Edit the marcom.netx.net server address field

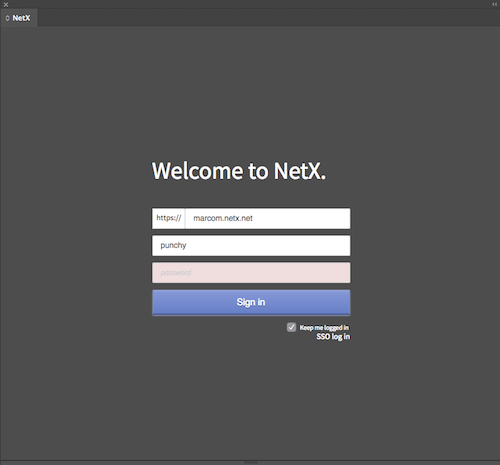[268, 218]
